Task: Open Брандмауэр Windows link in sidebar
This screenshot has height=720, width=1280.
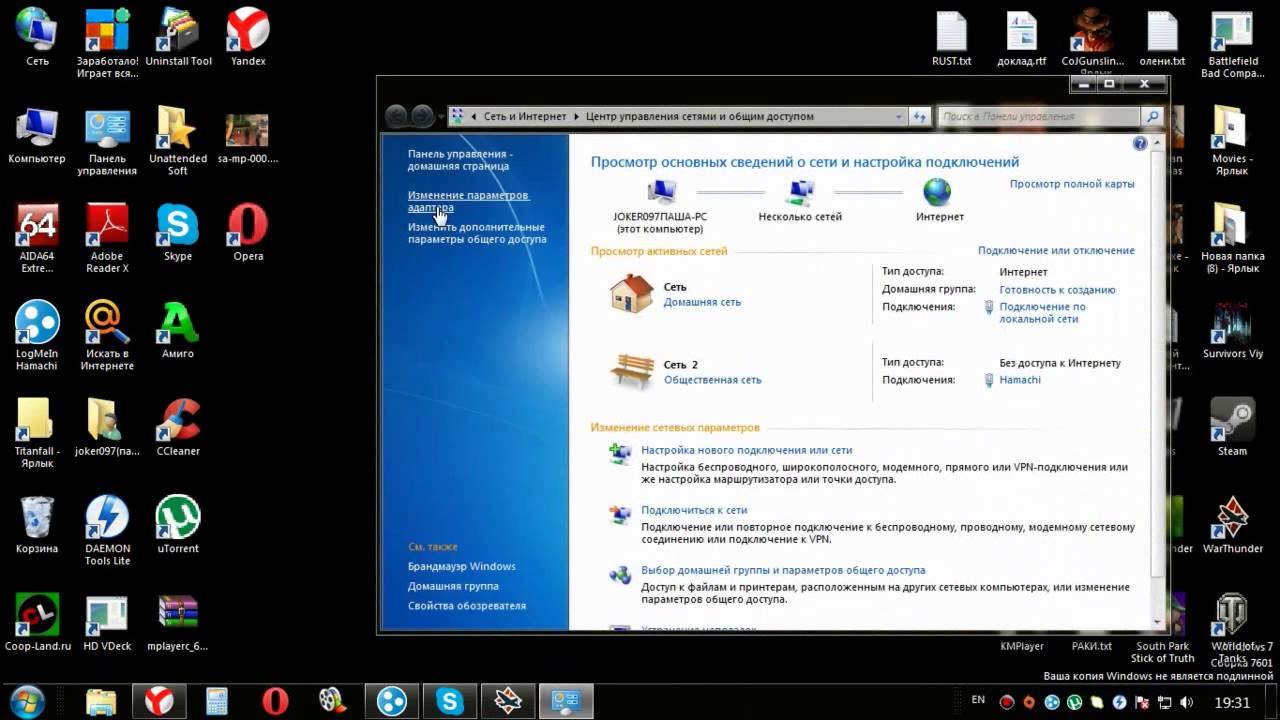Action: (461, 566)
